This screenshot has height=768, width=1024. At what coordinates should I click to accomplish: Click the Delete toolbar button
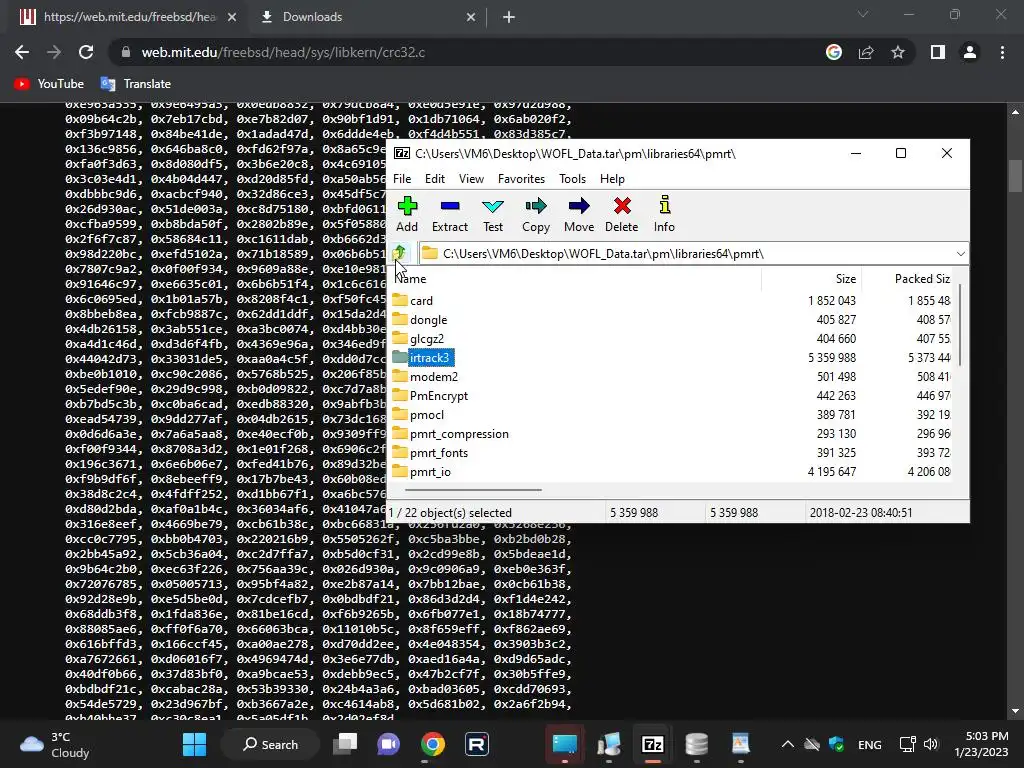[x=621, y=214]
